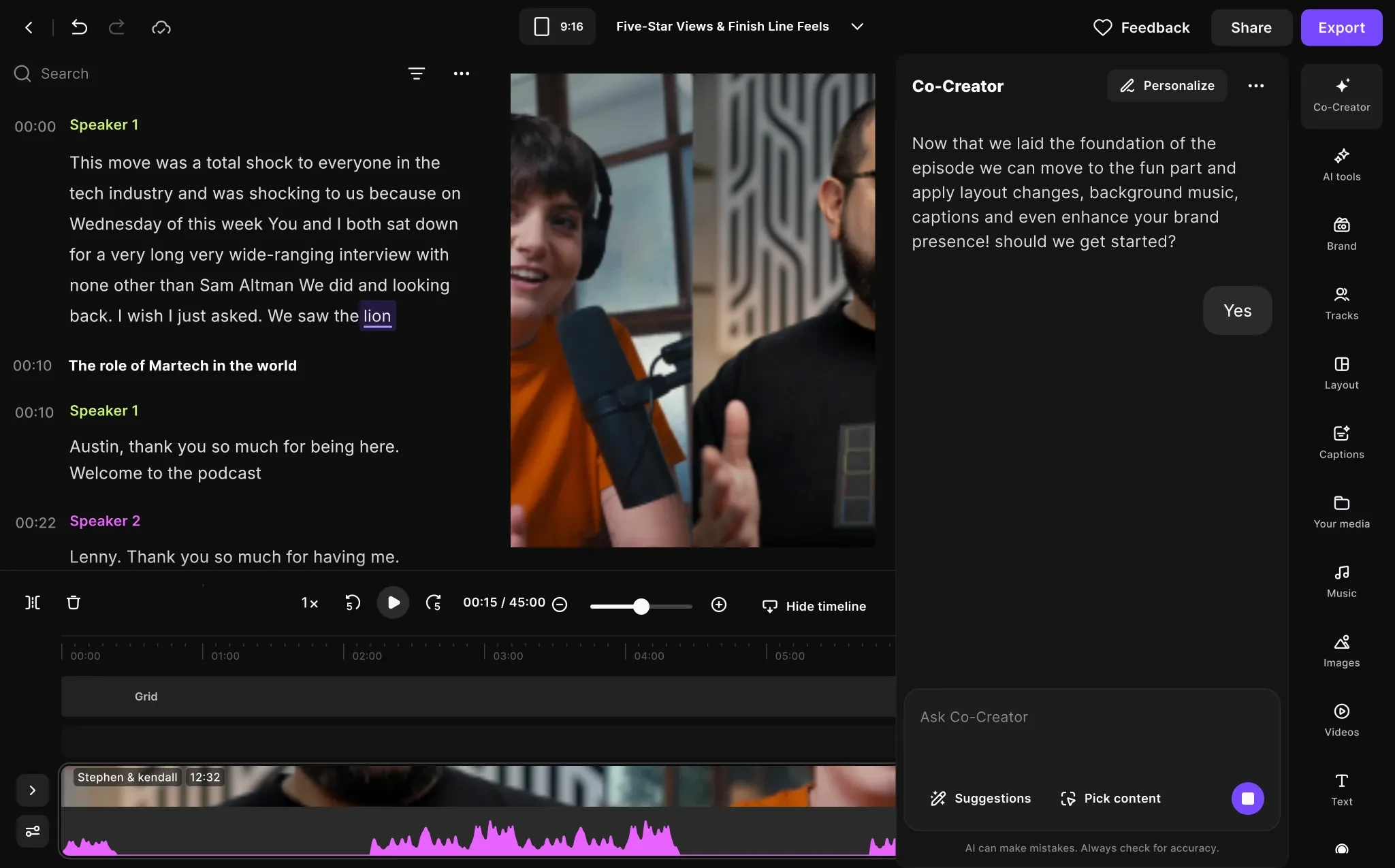
Task: Click the cloud sync status icon
Action: [161, 27]
